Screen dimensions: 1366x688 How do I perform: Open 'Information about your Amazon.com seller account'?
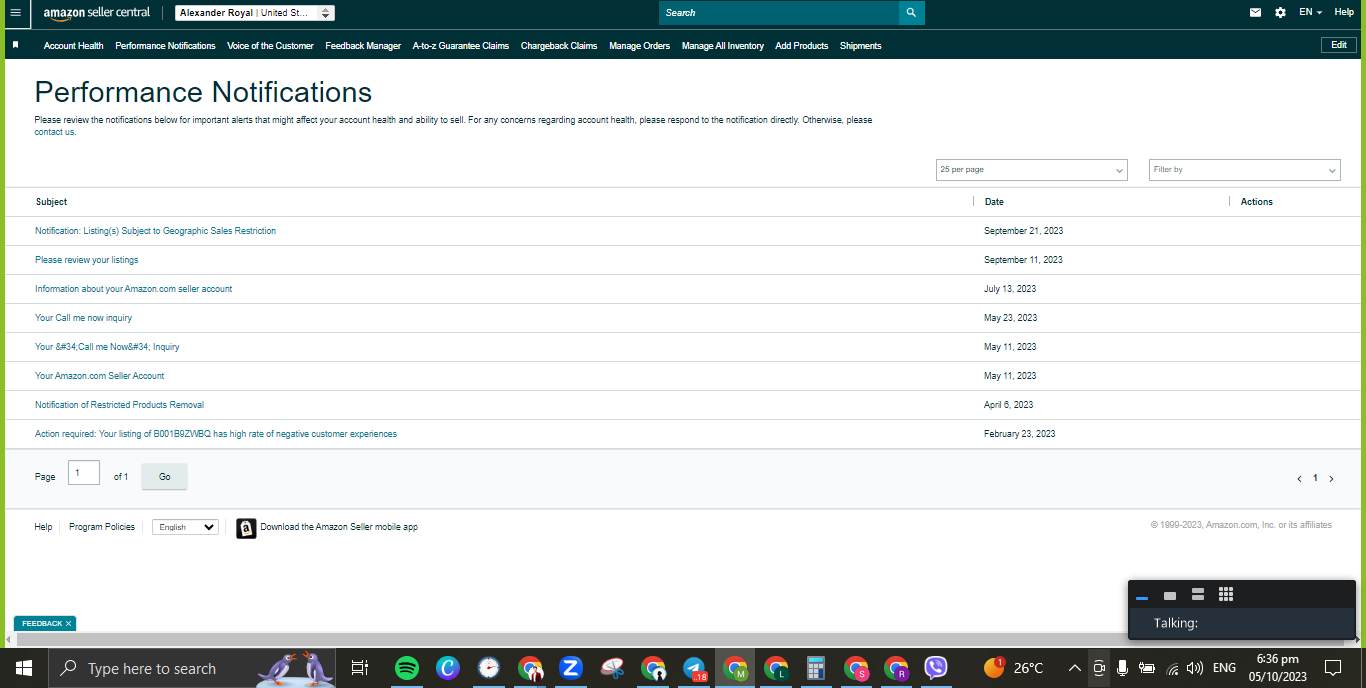[x=134, y=289]
